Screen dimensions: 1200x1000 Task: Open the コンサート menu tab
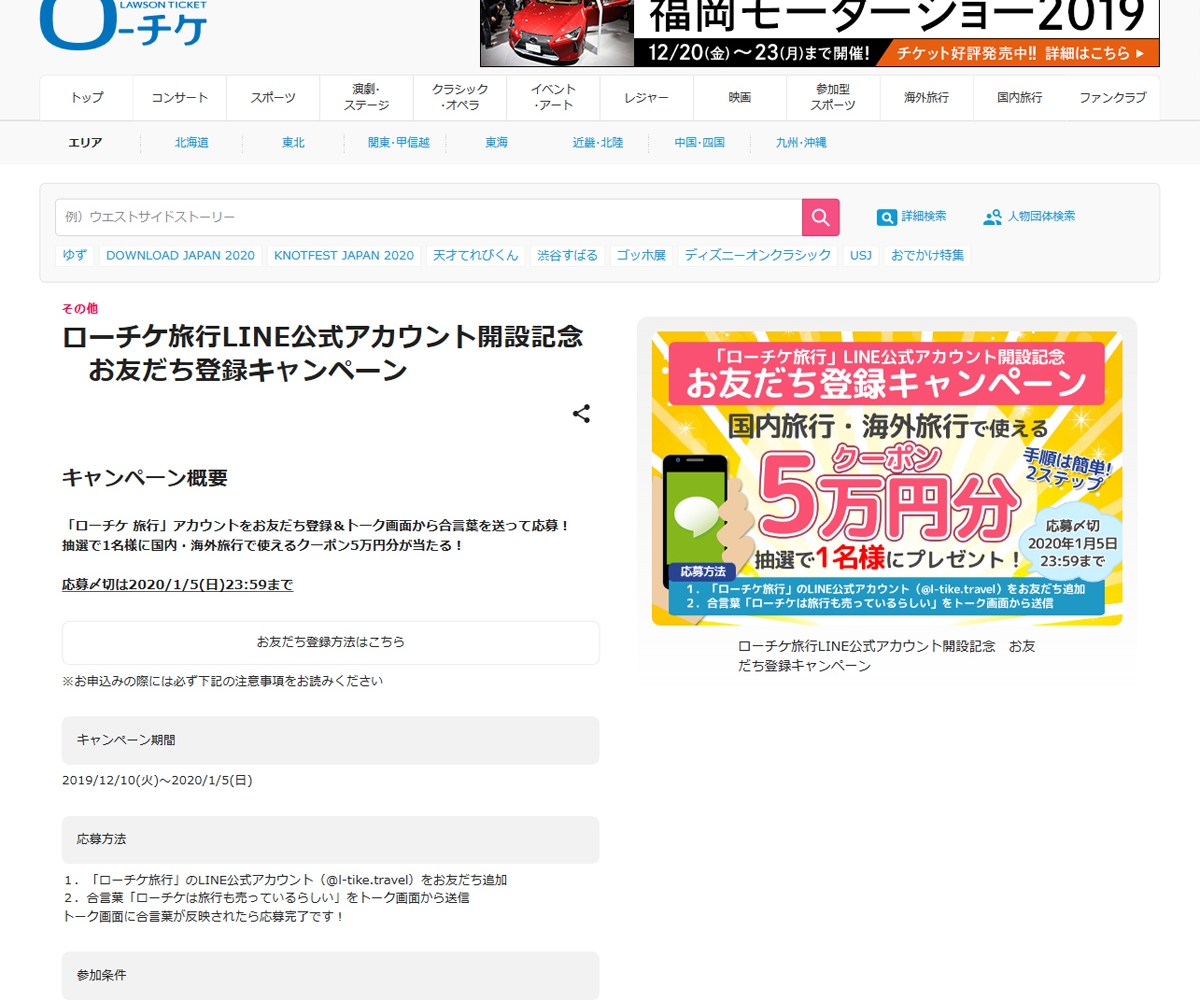pyautogui.click(x=180, y=98)
